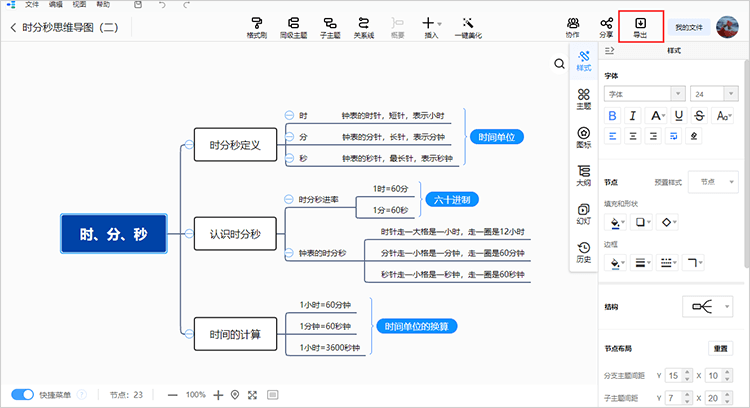The image size is (750, 408).
Task: Click the 重置 reset layout button
Action: [720, 348]
